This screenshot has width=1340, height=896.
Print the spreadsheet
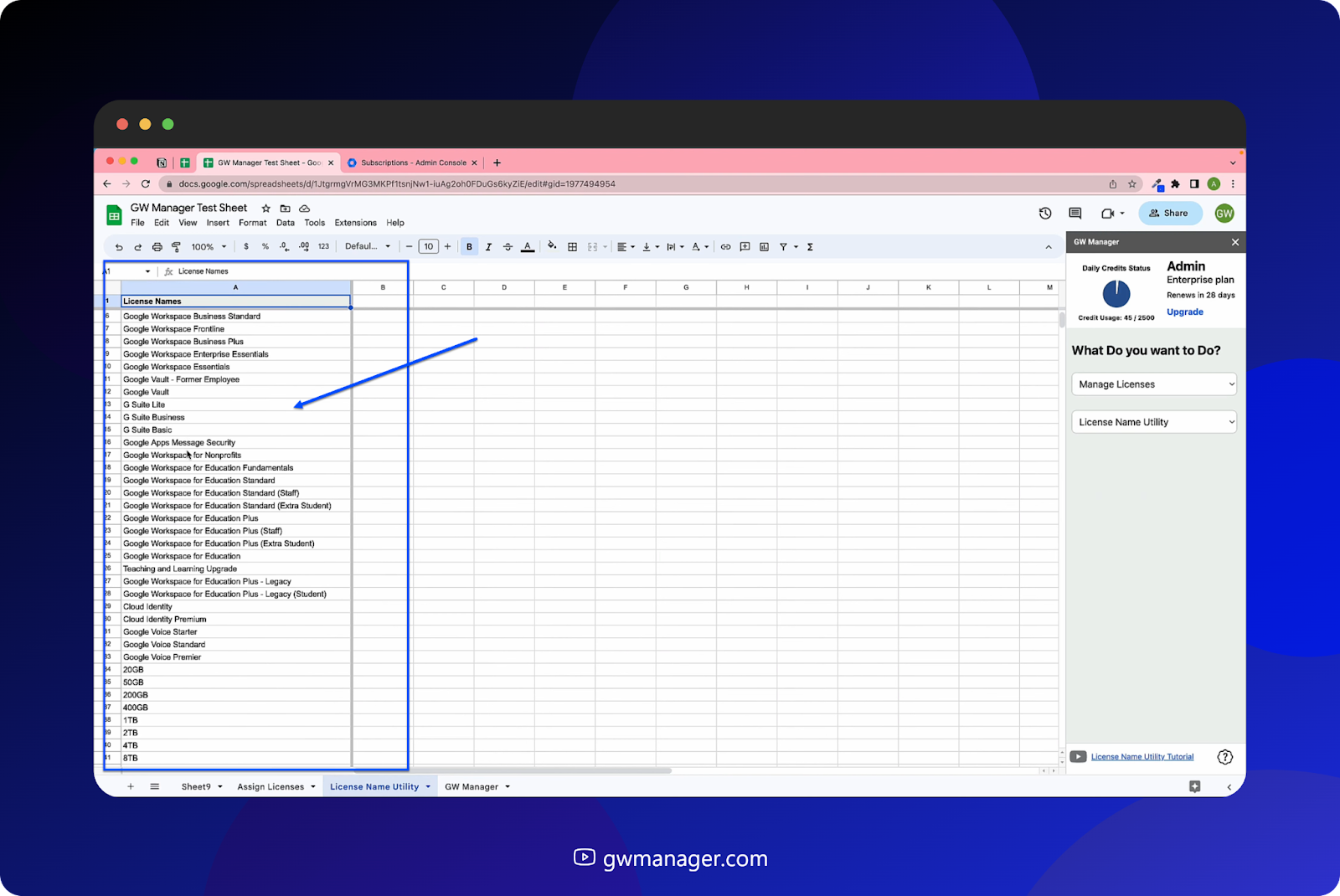click(157, 247)
